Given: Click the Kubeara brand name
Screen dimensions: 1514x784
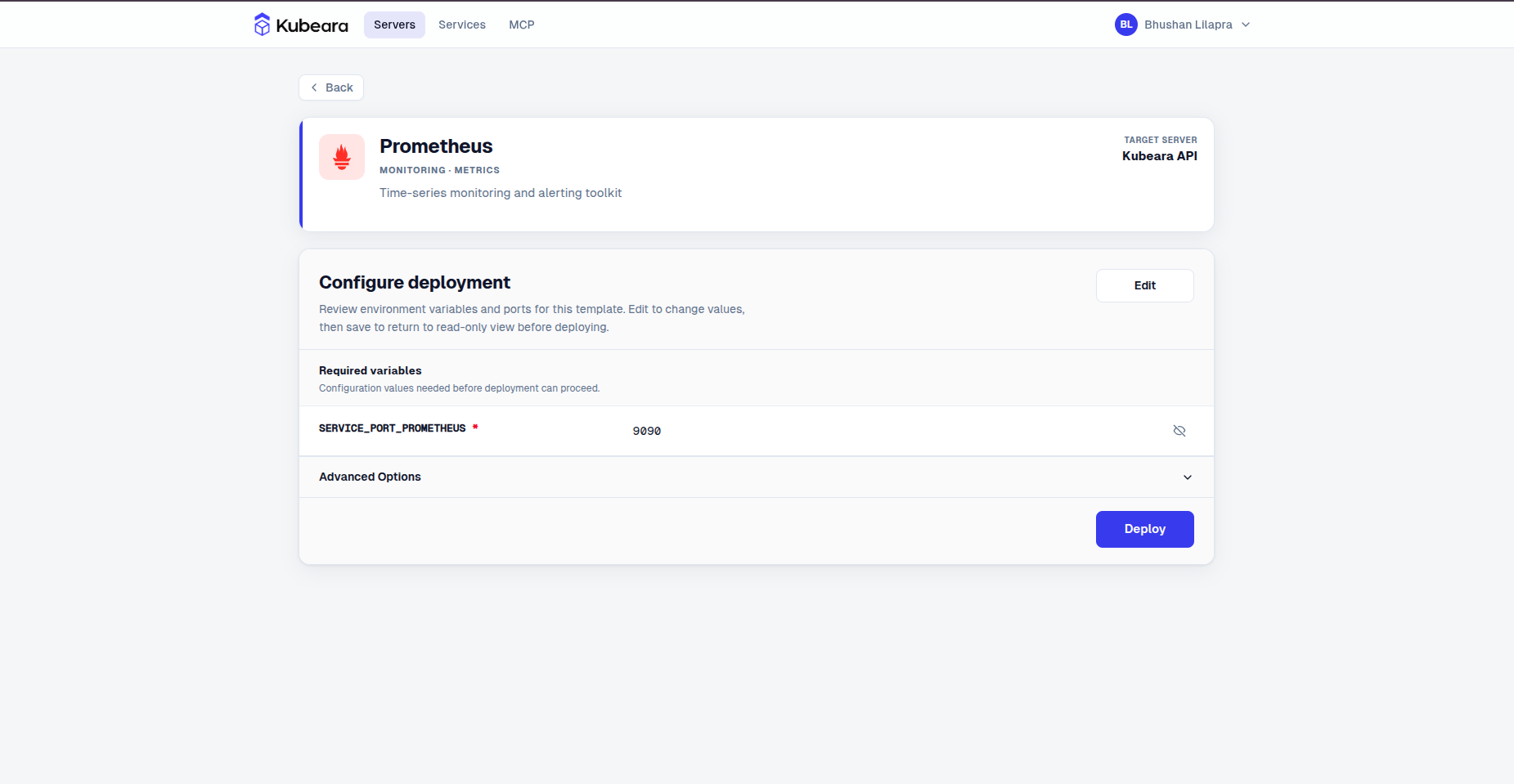Looking at the screenshot, I should coord(312,25).
